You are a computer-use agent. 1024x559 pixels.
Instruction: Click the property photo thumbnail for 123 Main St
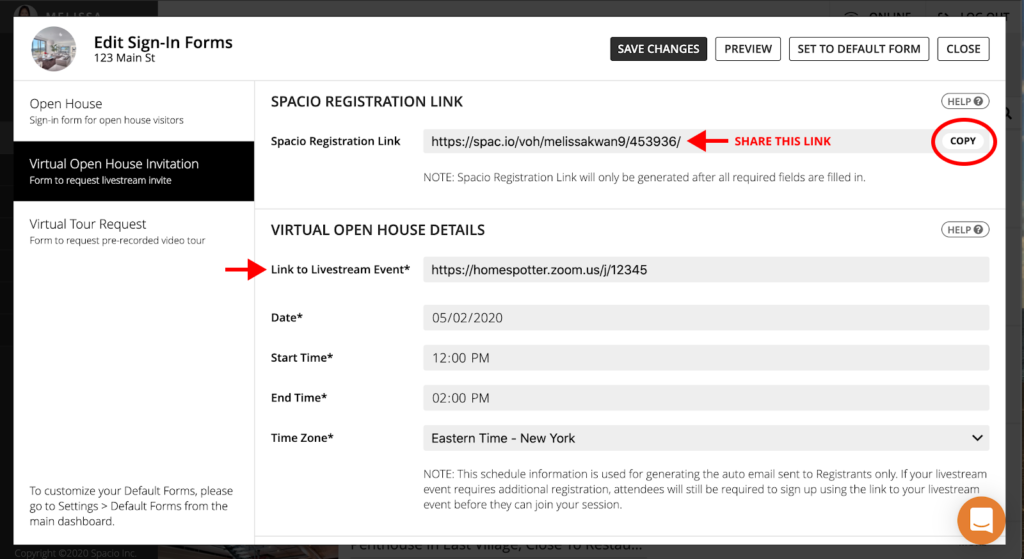click(x=54, y=49)
